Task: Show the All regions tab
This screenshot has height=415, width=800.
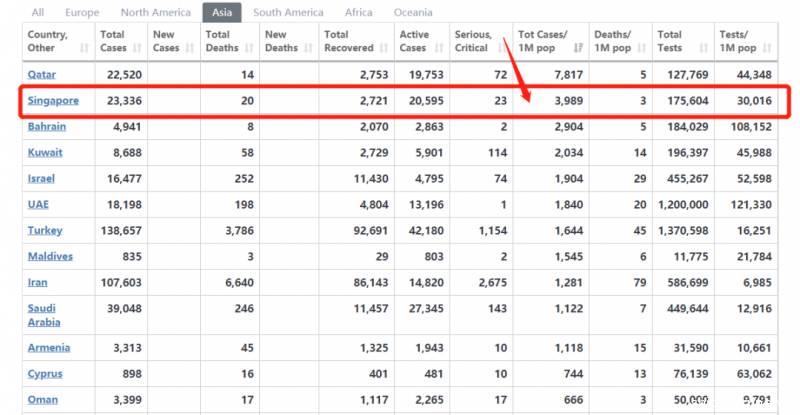Action: point(38,13)
